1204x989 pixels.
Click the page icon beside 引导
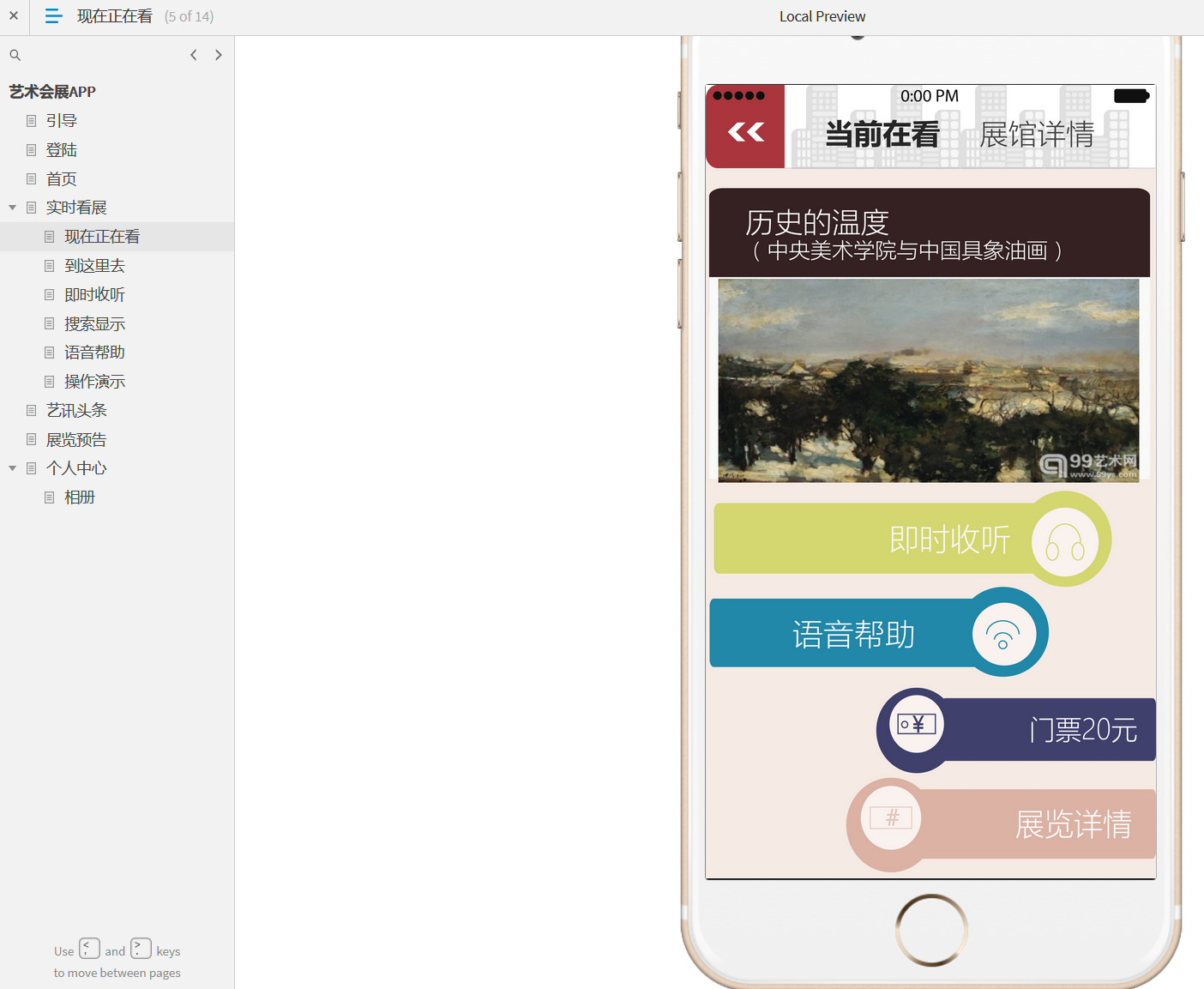(32, 121)
